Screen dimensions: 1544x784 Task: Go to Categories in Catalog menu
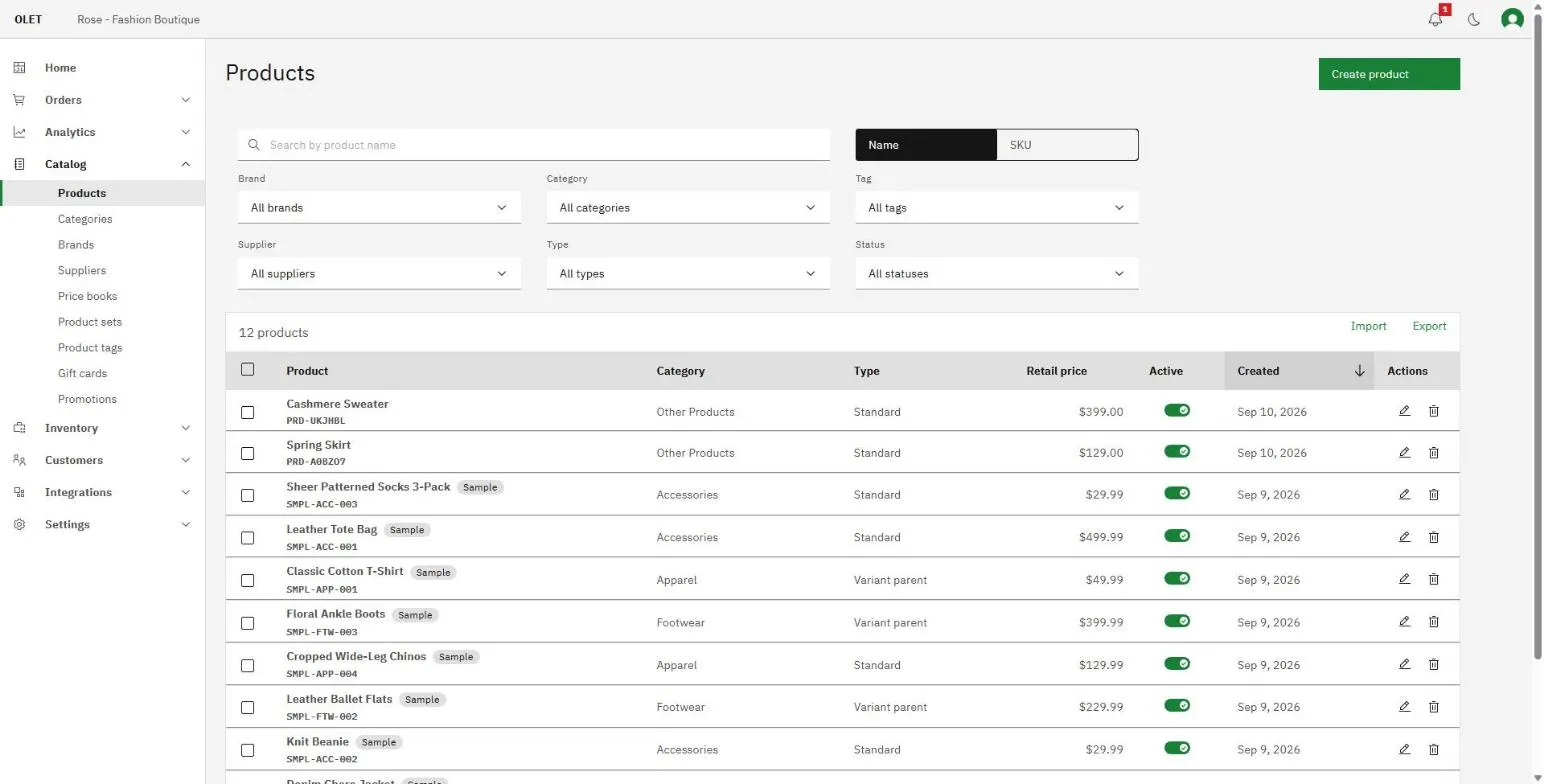click(x=85, y=219)
